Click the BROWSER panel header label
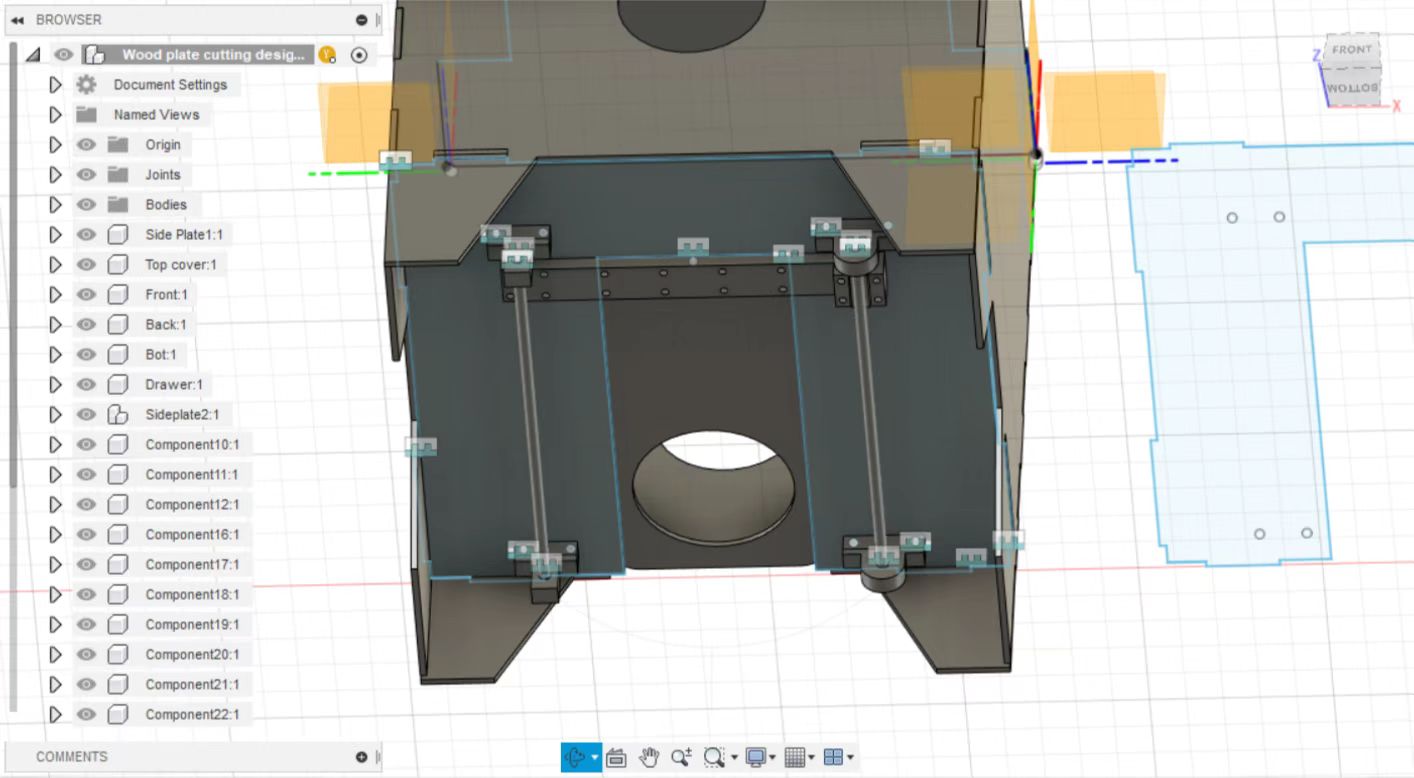Image resolution: width=1414 pixels, height=778 pixels. [68, 19]
